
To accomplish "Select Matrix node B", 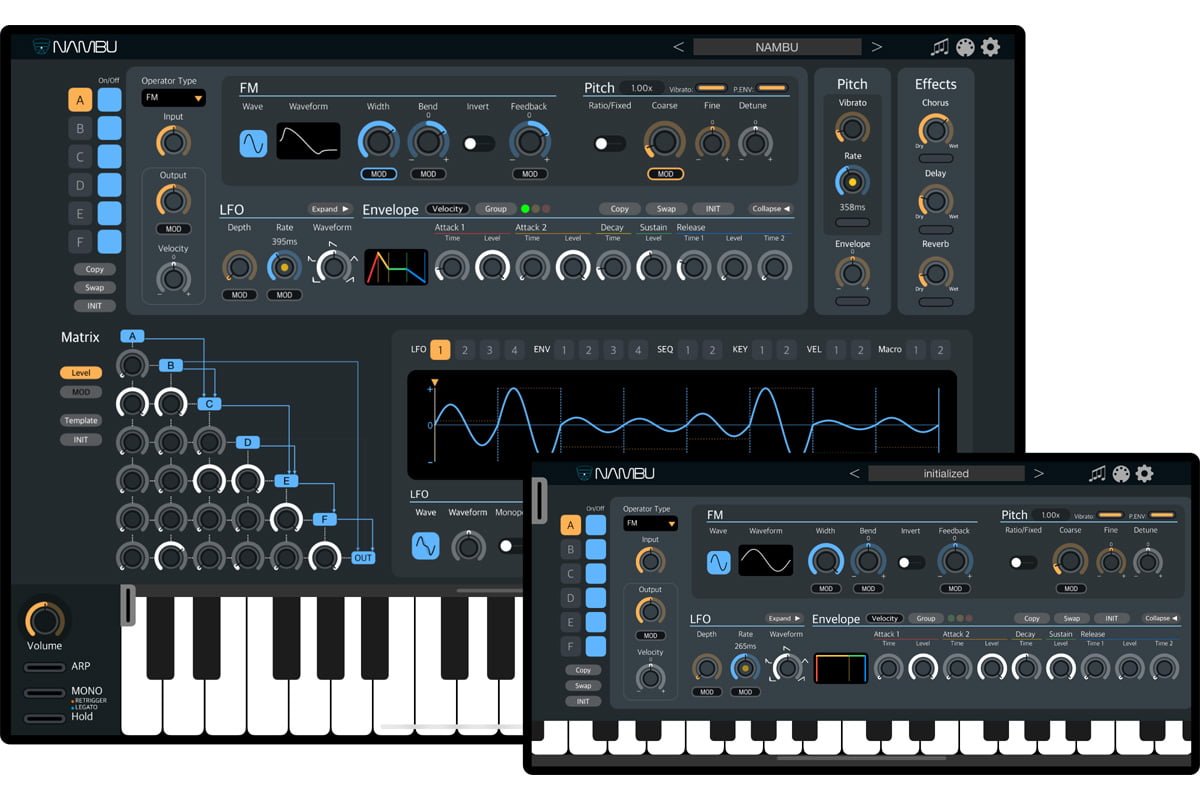I will click(170, 366).
